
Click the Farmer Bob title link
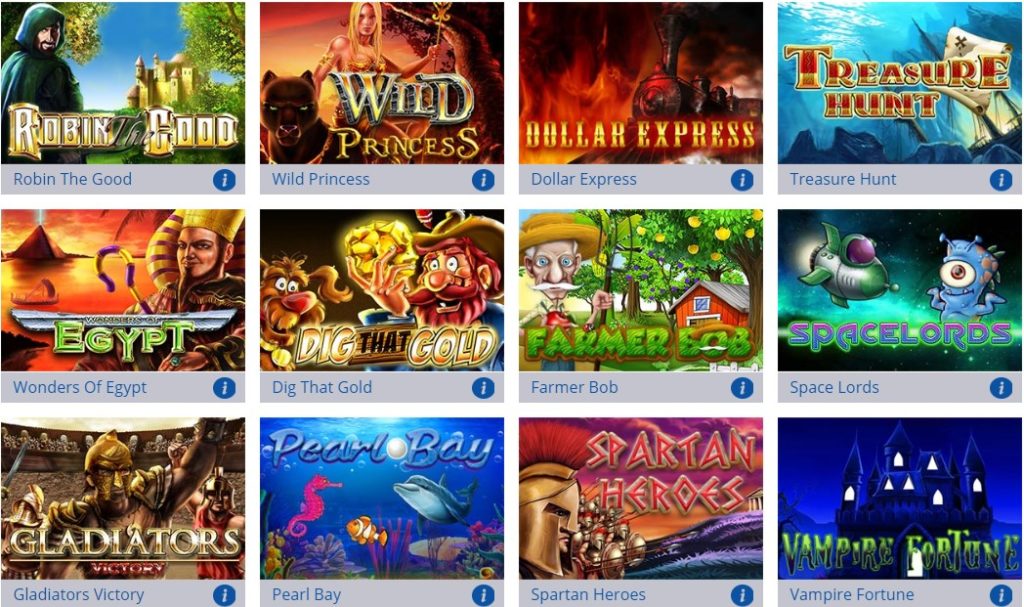coord(574,387)
